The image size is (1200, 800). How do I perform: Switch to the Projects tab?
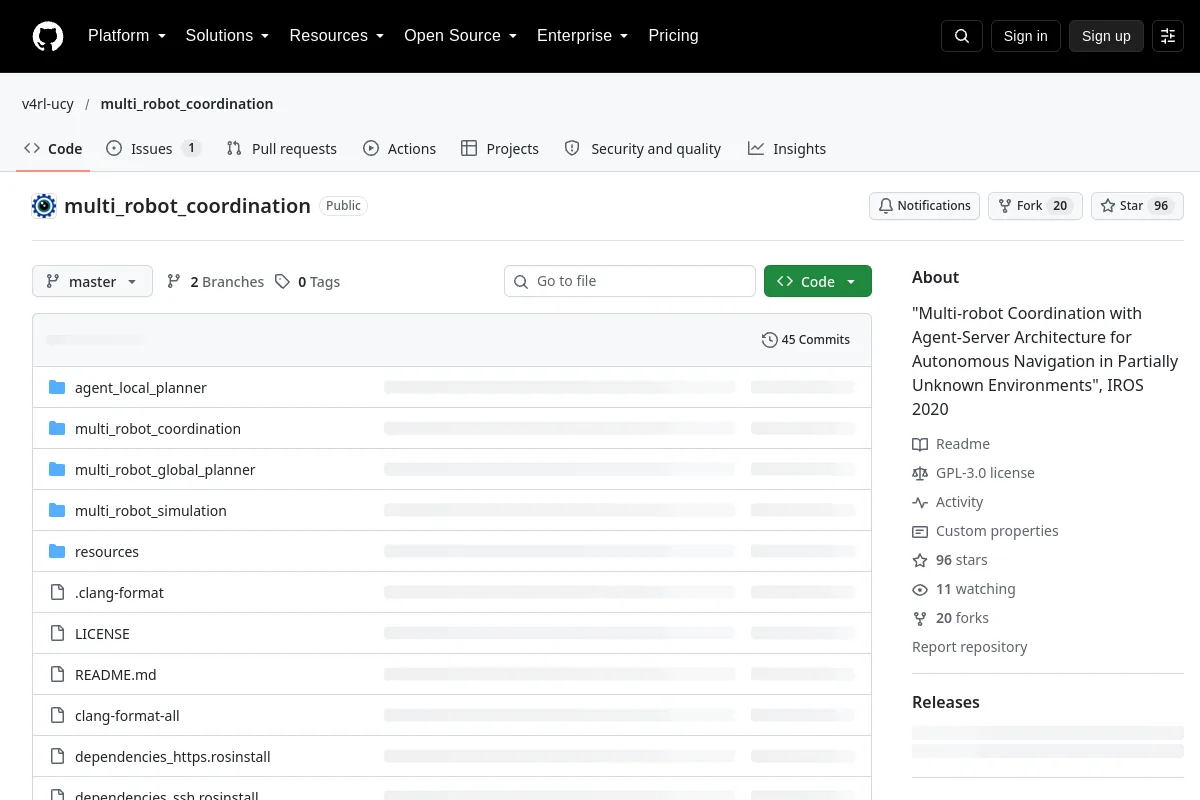500,149
